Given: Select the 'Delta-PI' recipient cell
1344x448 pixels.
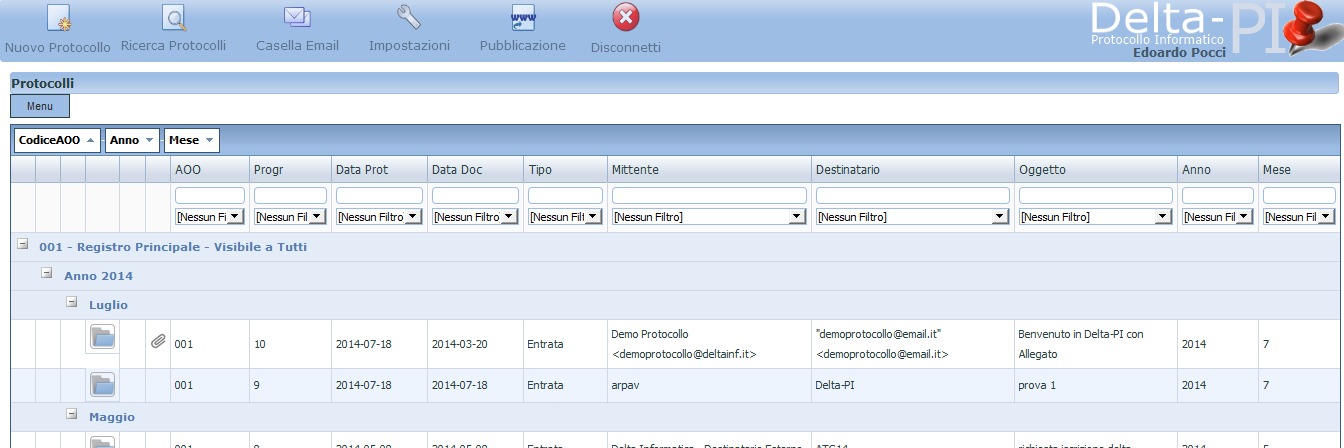Looking at the screenshot, I should [x=913, y=385].
